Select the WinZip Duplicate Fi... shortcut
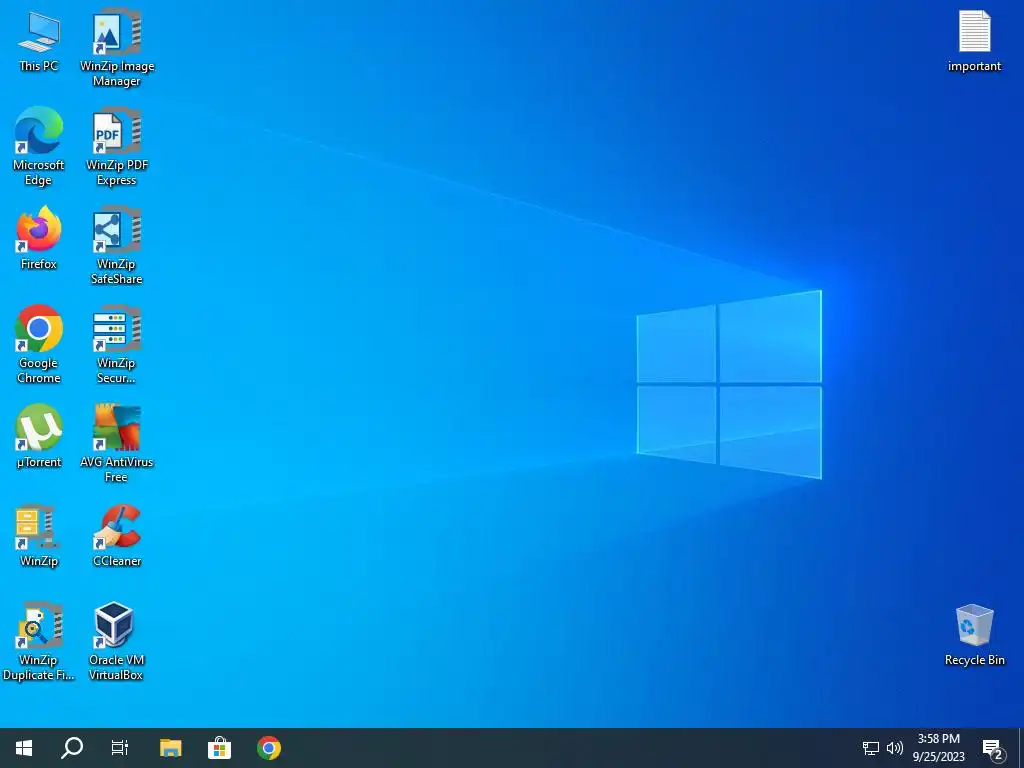Screen dimensions: 1024x768 [39, 642]
